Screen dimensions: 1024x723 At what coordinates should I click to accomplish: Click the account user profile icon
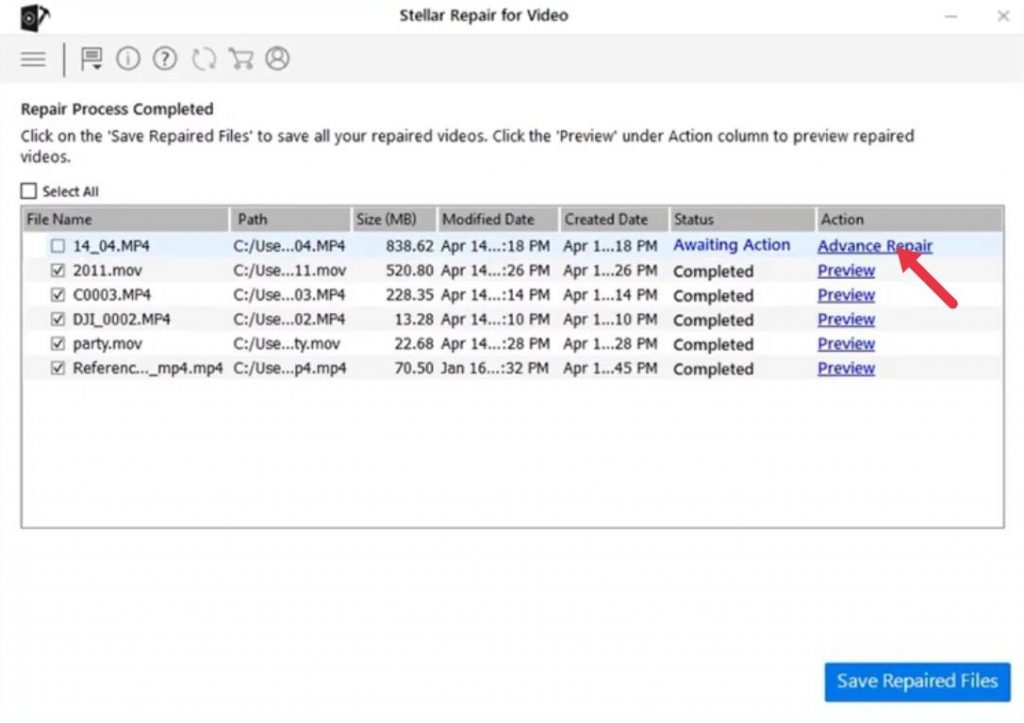[278, 59]
